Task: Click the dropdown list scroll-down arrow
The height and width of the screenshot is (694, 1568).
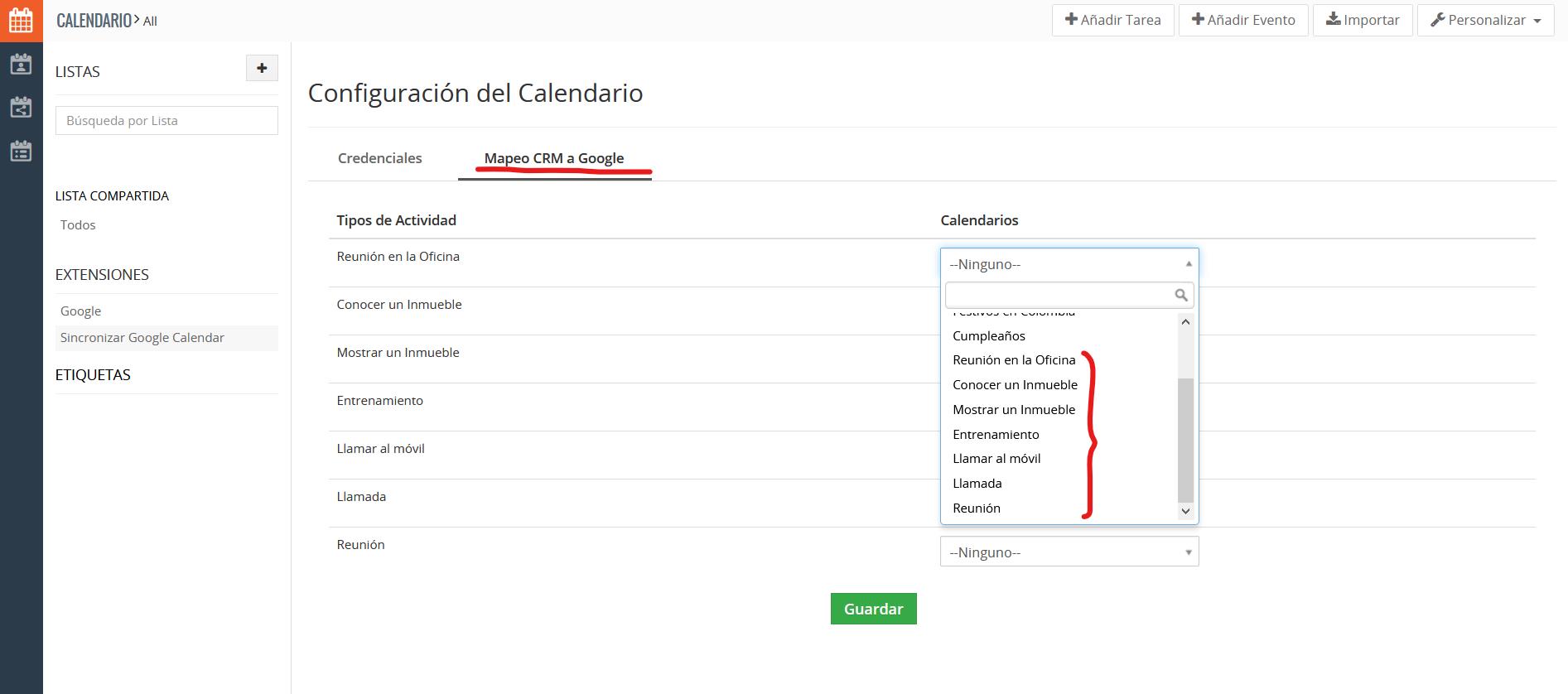Action: (x=1185, y=511)
